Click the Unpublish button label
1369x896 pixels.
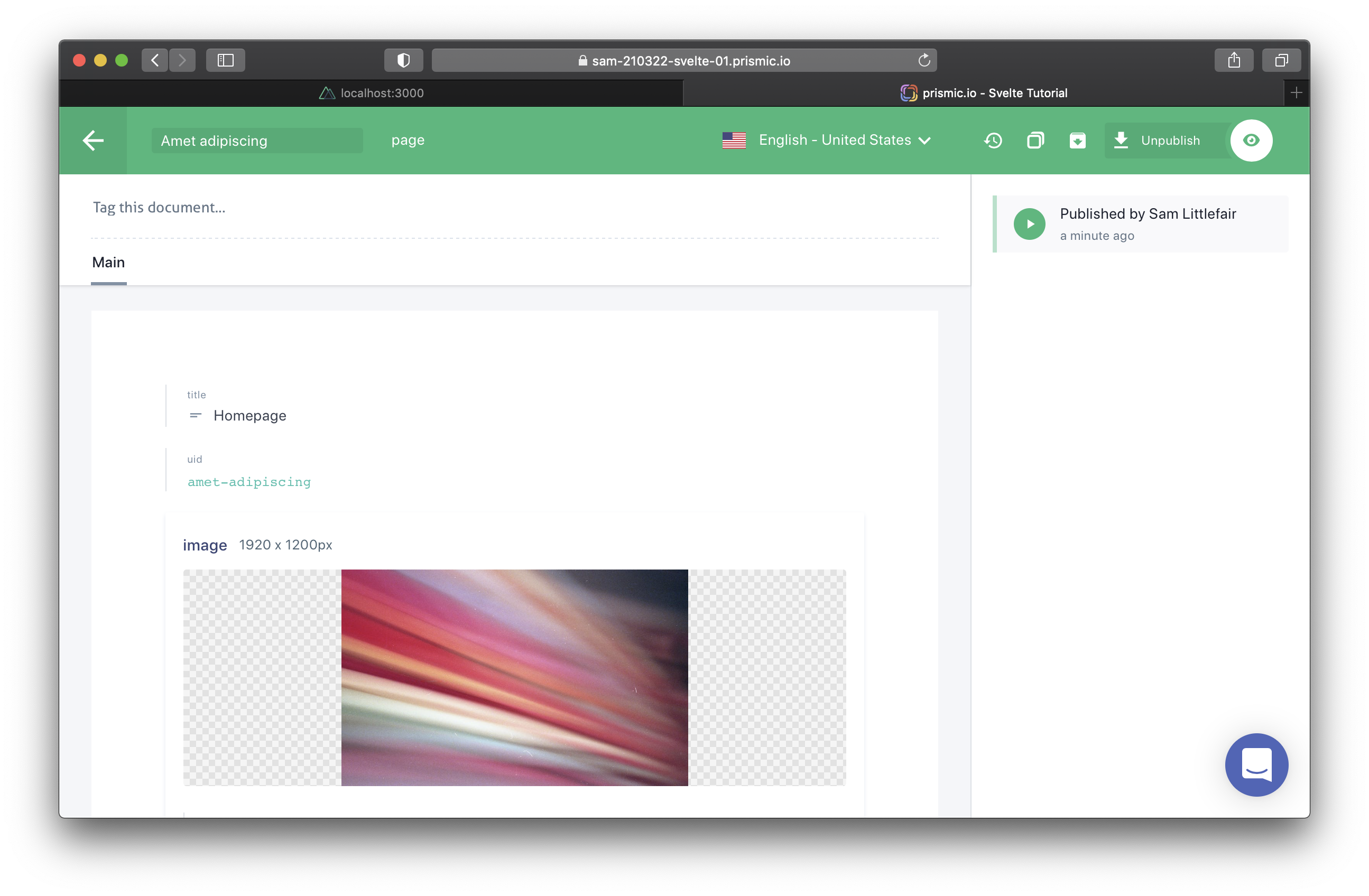click(x=1170, y=139)
